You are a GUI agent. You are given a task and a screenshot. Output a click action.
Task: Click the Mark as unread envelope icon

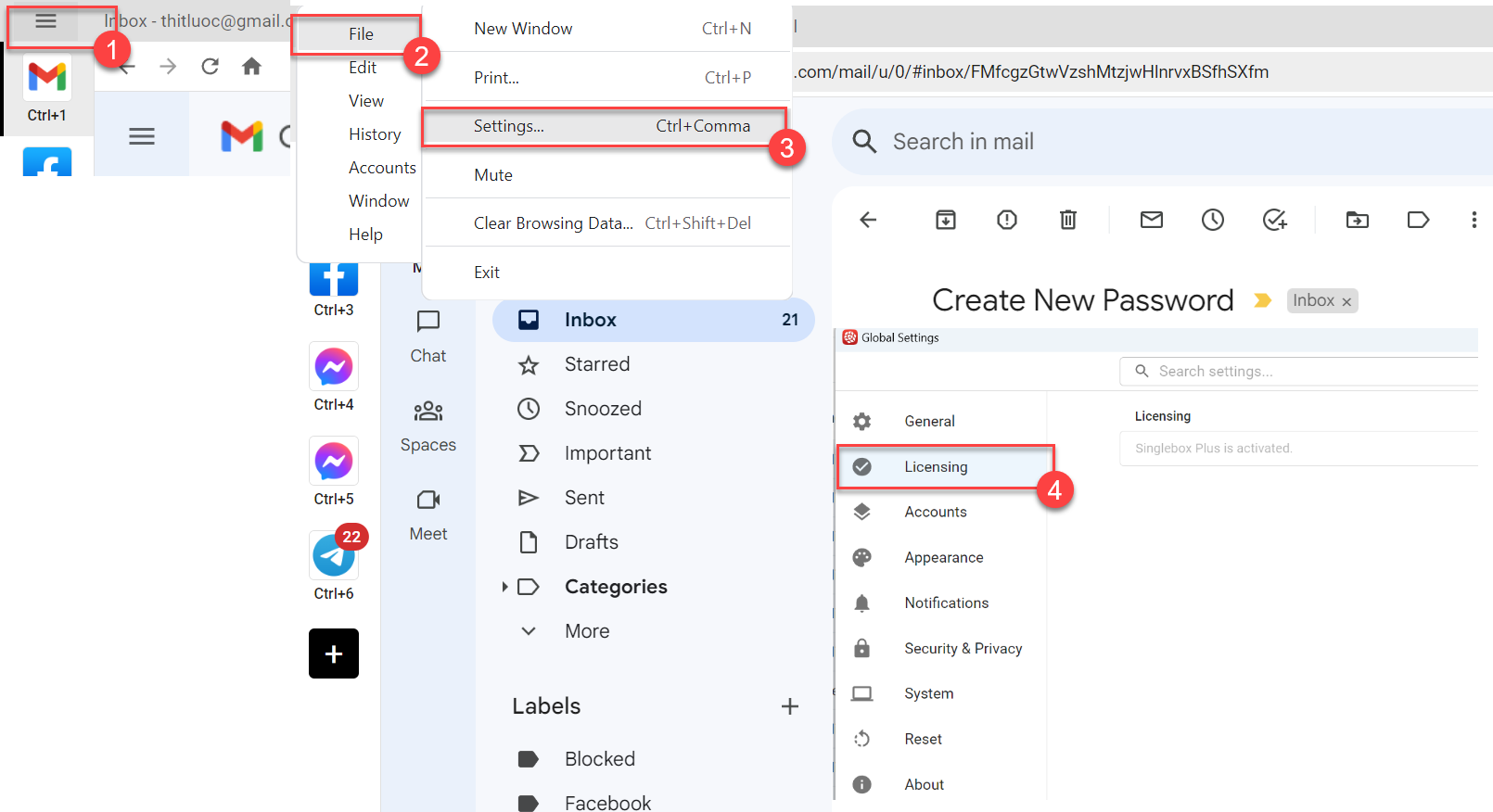pyautogui.click(x=1151, y=220)
